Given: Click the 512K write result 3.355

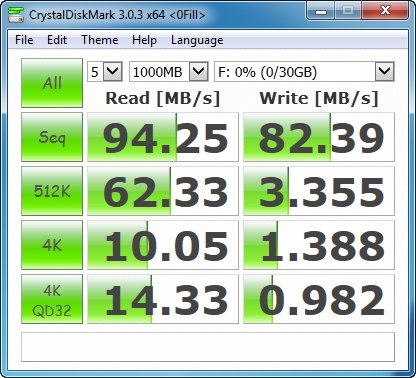Looking at the screenshot, I should [319, 191].
